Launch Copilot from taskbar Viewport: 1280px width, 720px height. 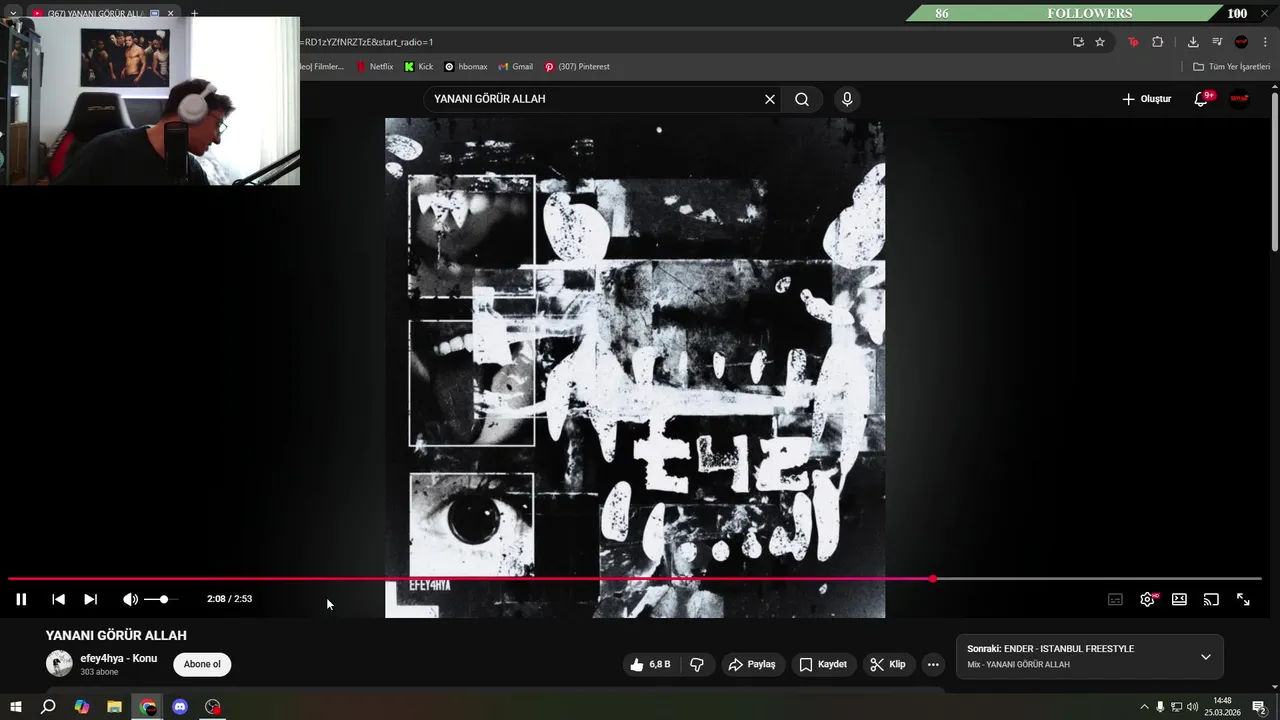(x=81, y=707)
